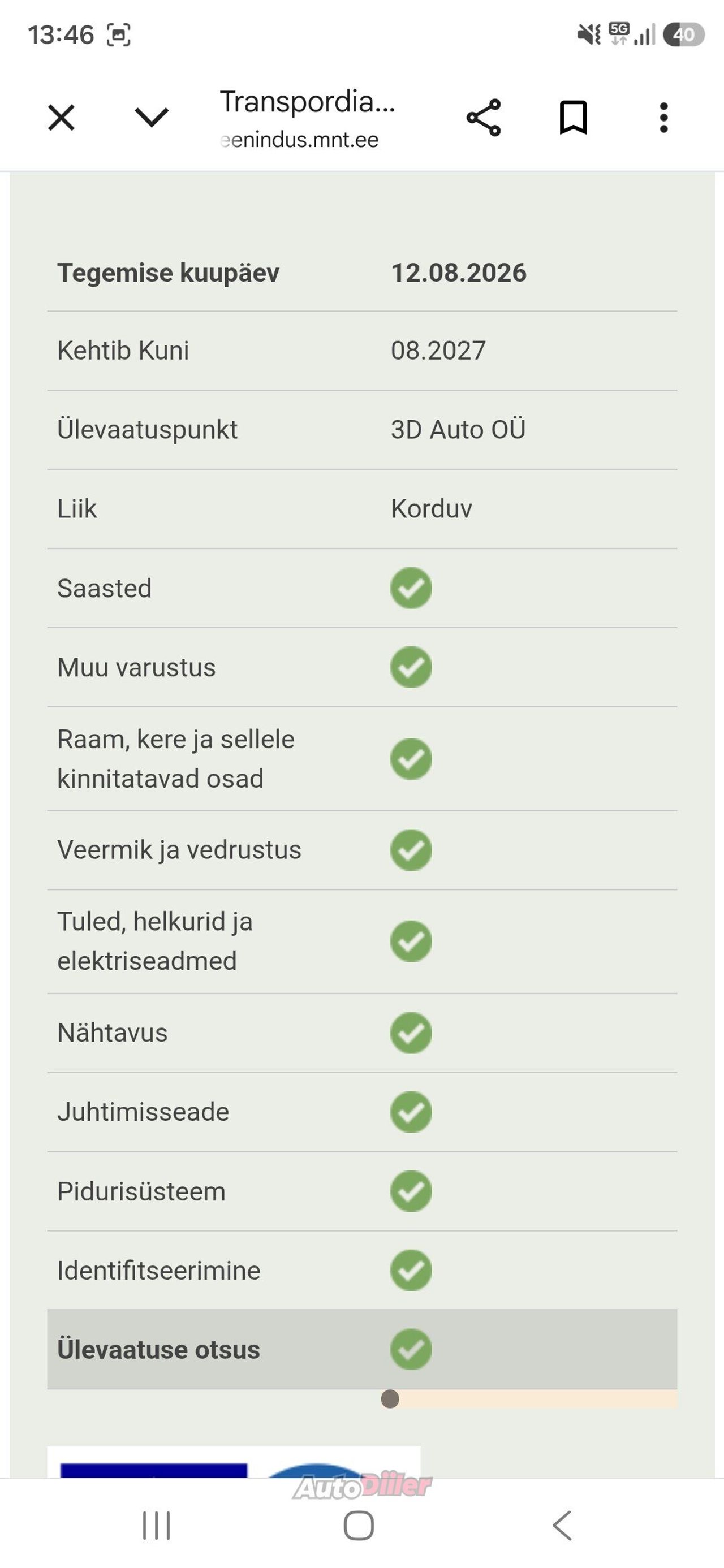
Task: Go back with navigation arrow
Action: pos(562,1526)
